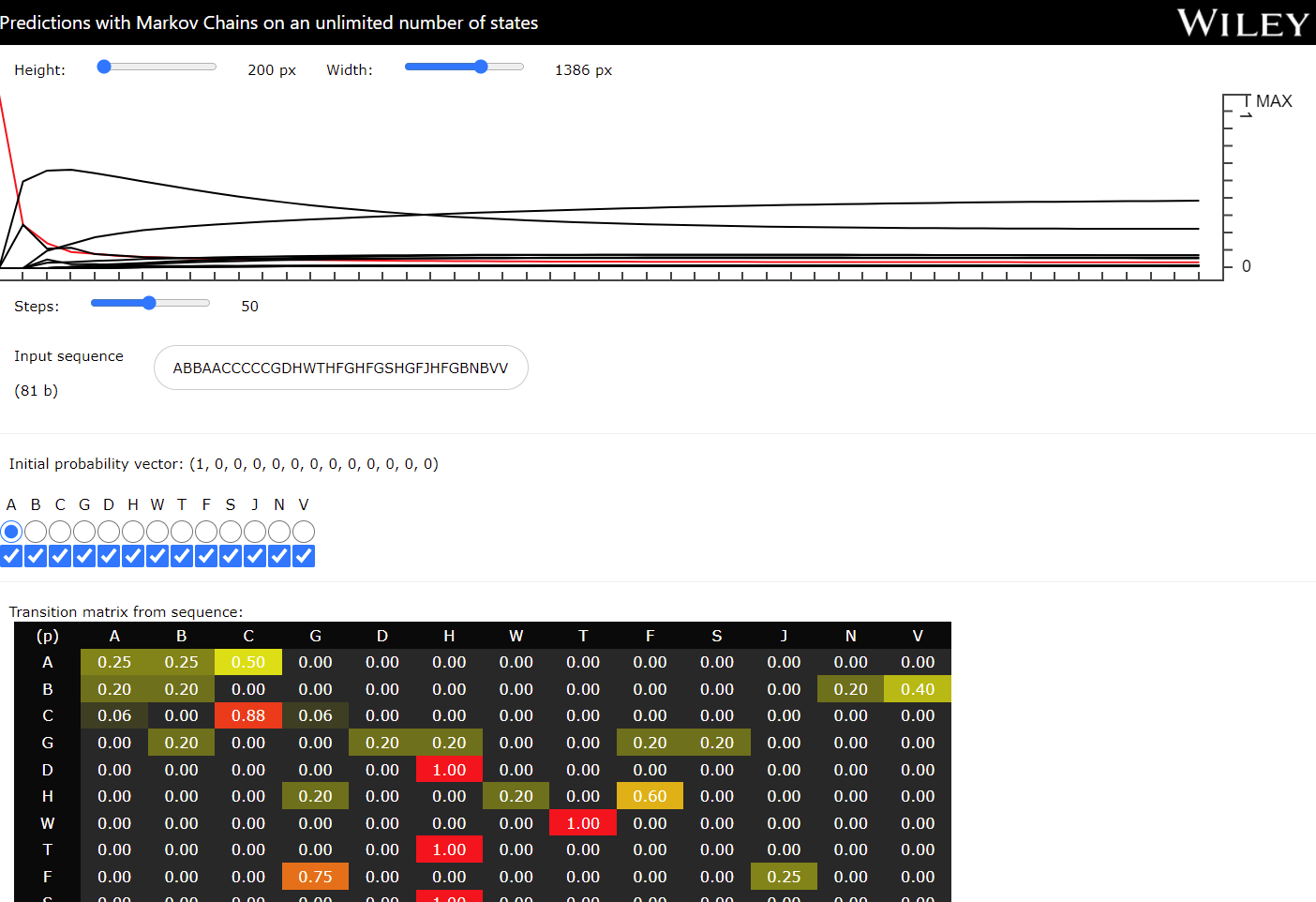Click the 0.75 cell in row F
1316x902 pixels.
315,877
